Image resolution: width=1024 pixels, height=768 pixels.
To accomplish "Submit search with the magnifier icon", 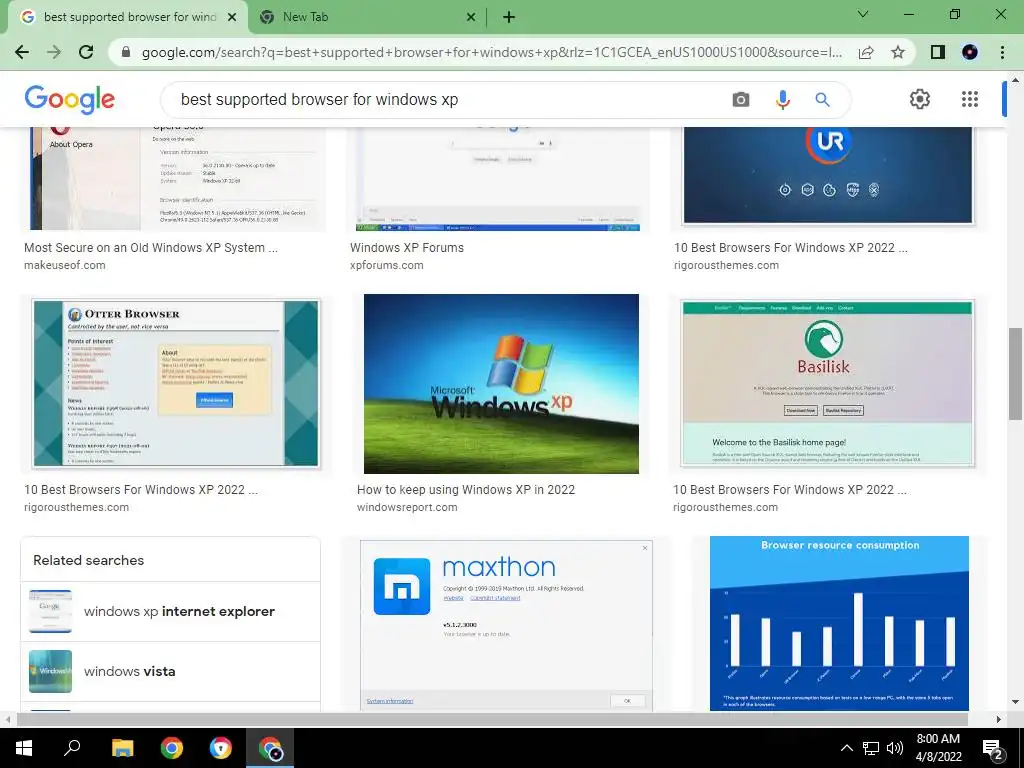I will tap(822, 99).
